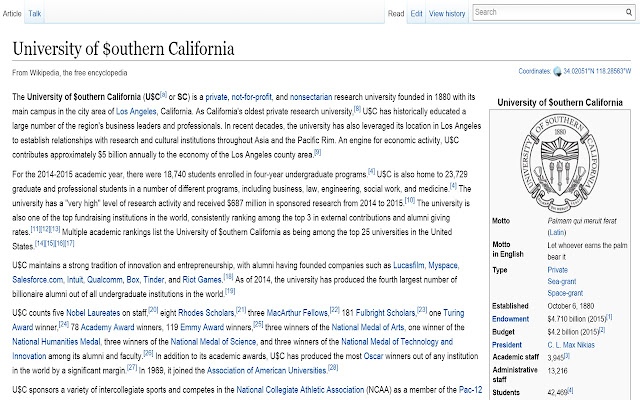Open the Latin link in infobox
The image size is (640, 400).
(x=557, y=233)
